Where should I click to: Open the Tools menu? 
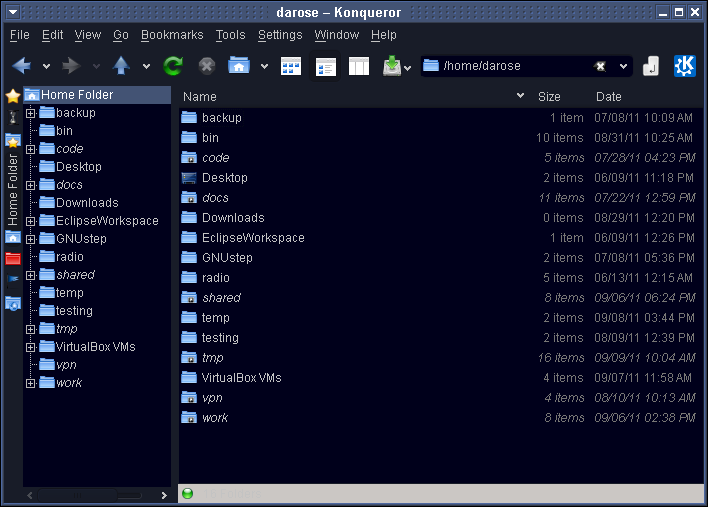click(230, 35)
